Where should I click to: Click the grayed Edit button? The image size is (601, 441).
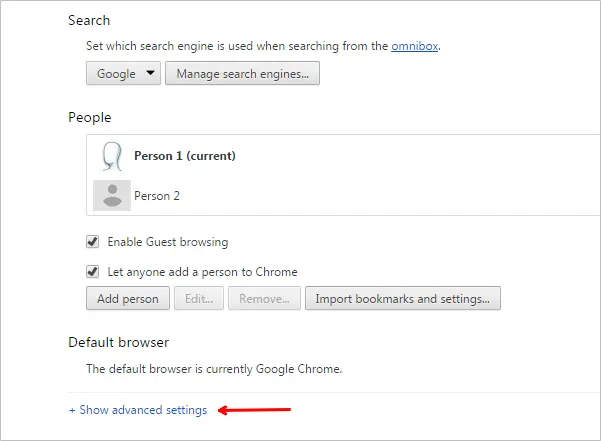(199, 298)
